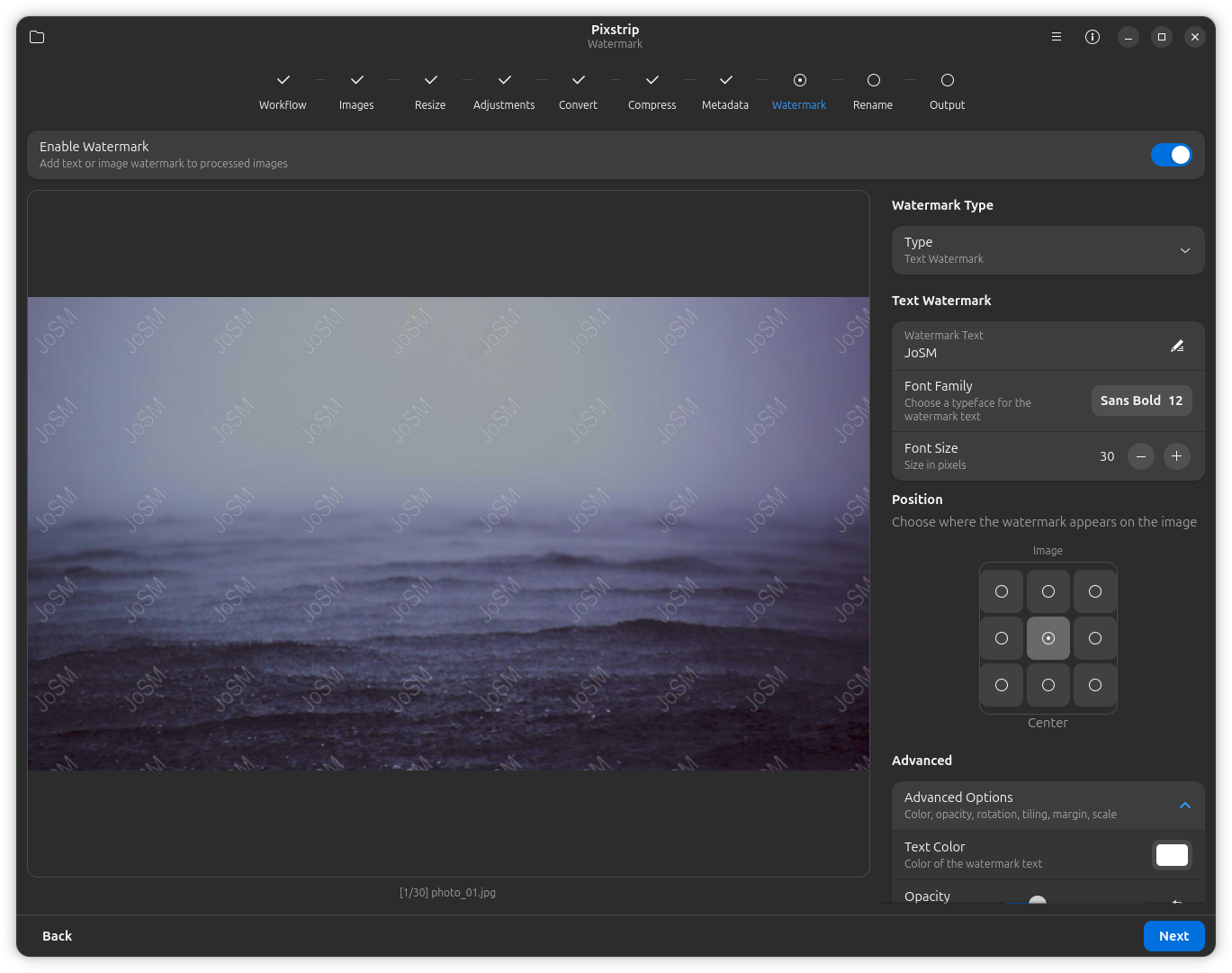1232x973 pixels.
Task: Select the center watermark position
Action: (1048, 638)
